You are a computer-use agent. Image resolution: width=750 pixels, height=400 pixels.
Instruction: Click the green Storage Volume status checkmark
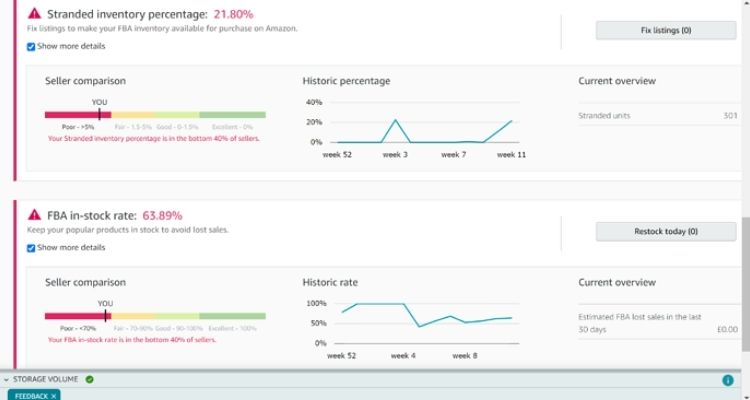coord(89,380)
